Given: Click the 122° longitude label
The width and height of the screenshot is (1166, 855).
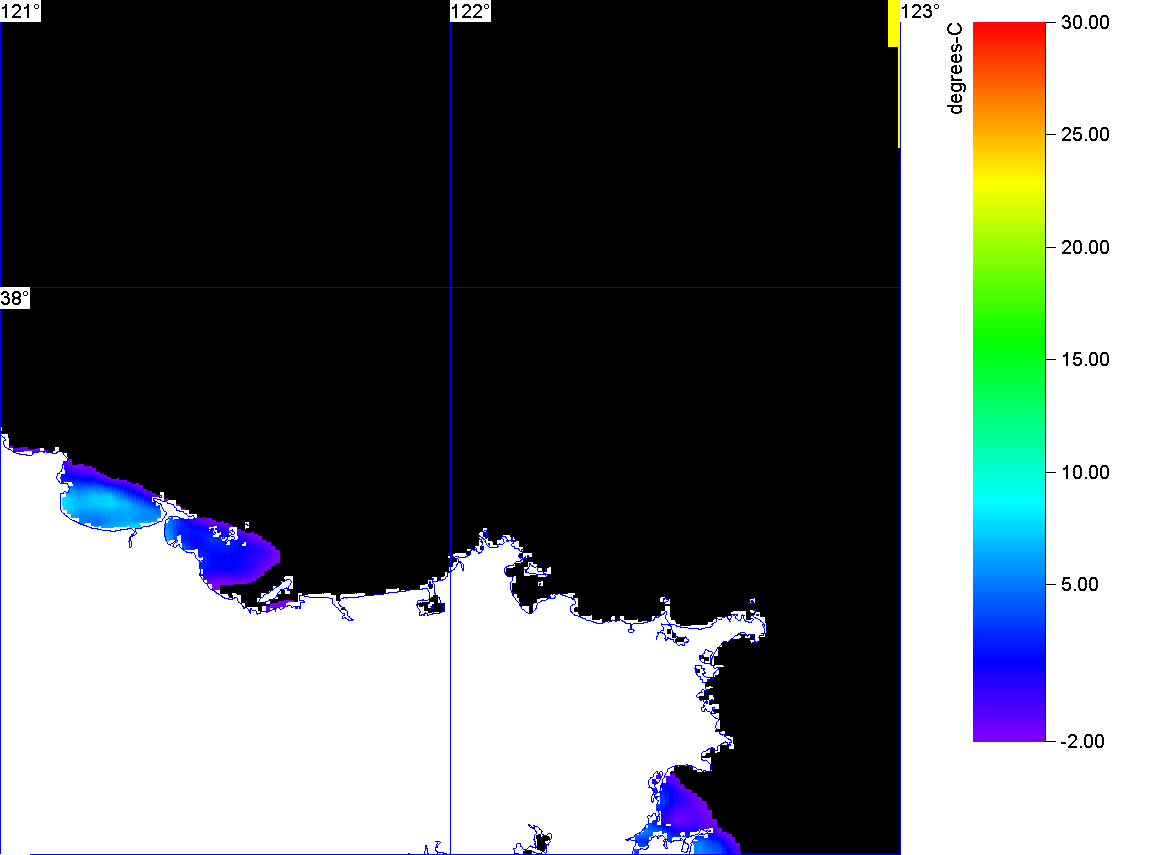Looking at the screenshot, I should click(471, 11).
